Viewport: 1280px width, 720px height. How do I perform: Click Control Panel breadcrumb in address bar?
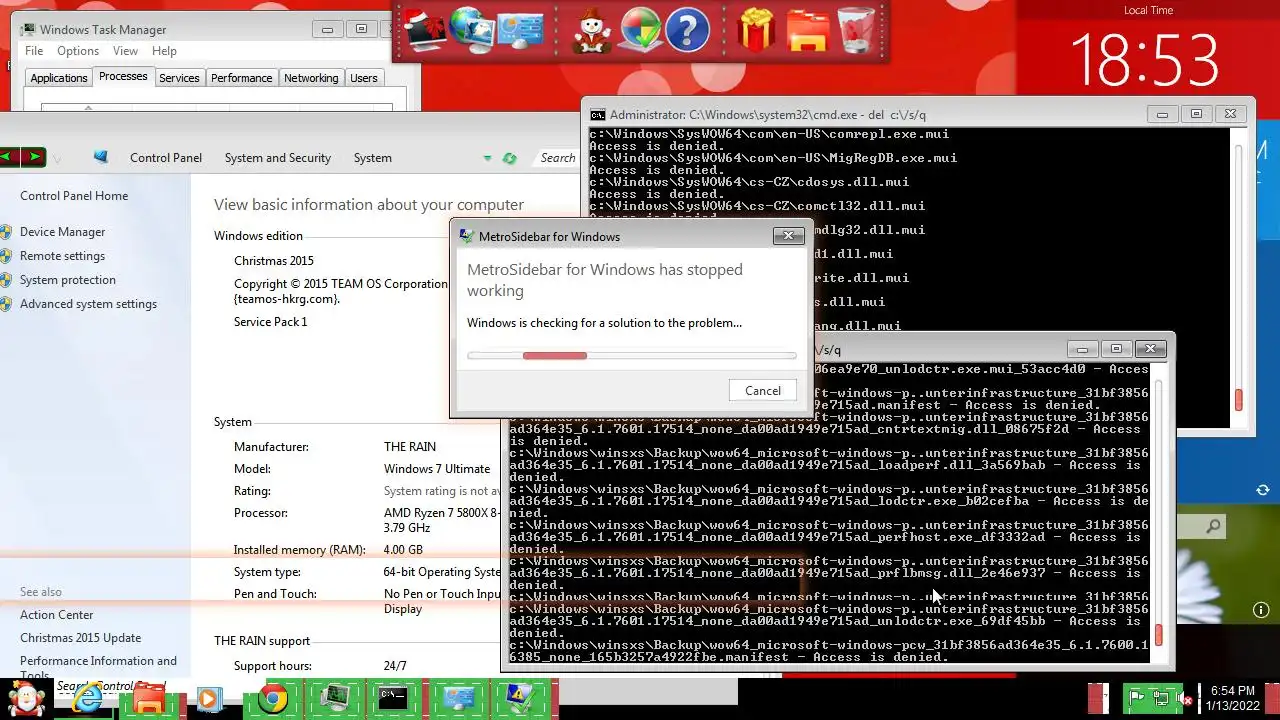pos(166,158)
